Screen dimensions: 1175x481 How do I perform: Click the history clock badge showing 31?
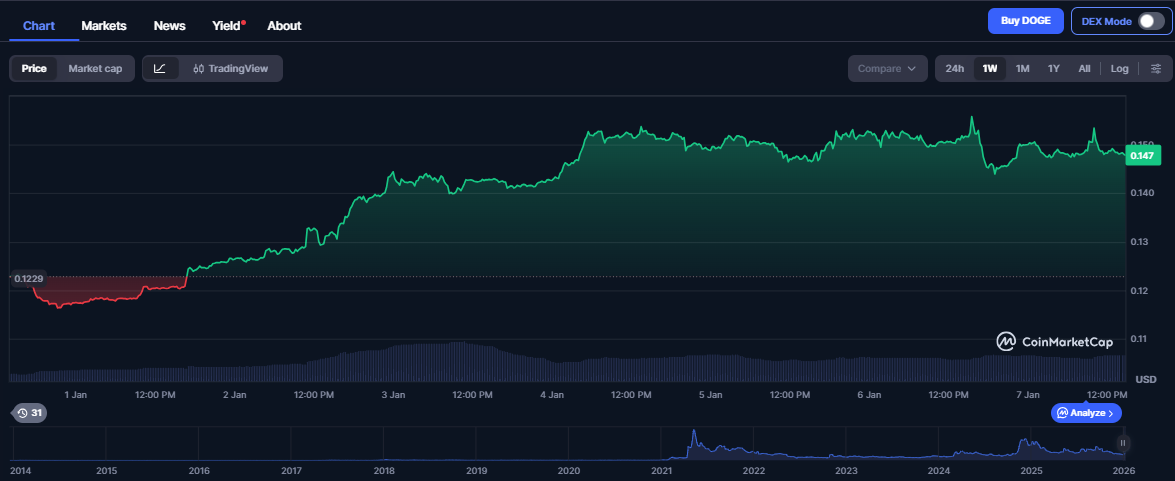28,413
